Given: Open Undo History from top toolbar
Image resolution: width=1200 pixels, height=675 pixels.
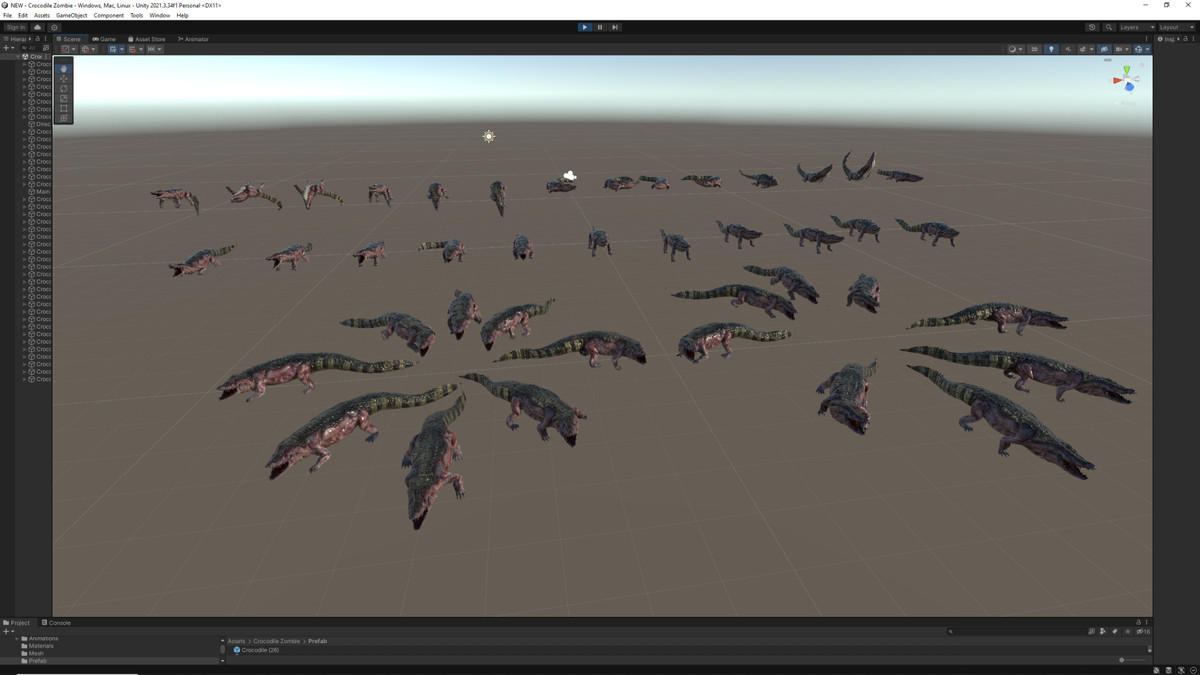Looking at the screenshot, I should point(1092,27).
